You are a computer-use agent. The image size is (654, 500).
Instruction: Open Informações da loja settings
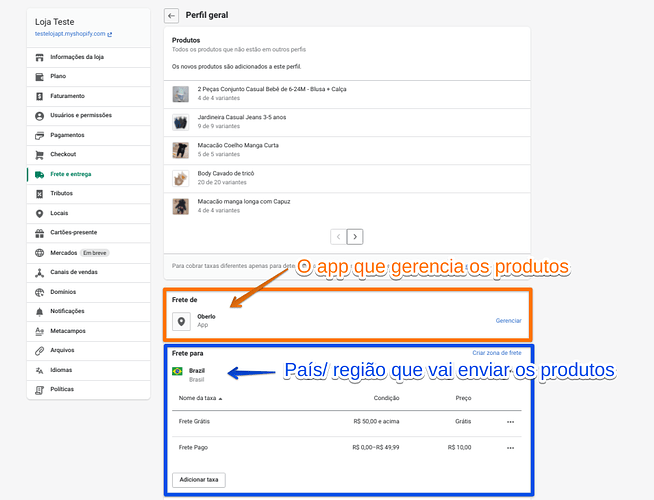coord(88,57)
